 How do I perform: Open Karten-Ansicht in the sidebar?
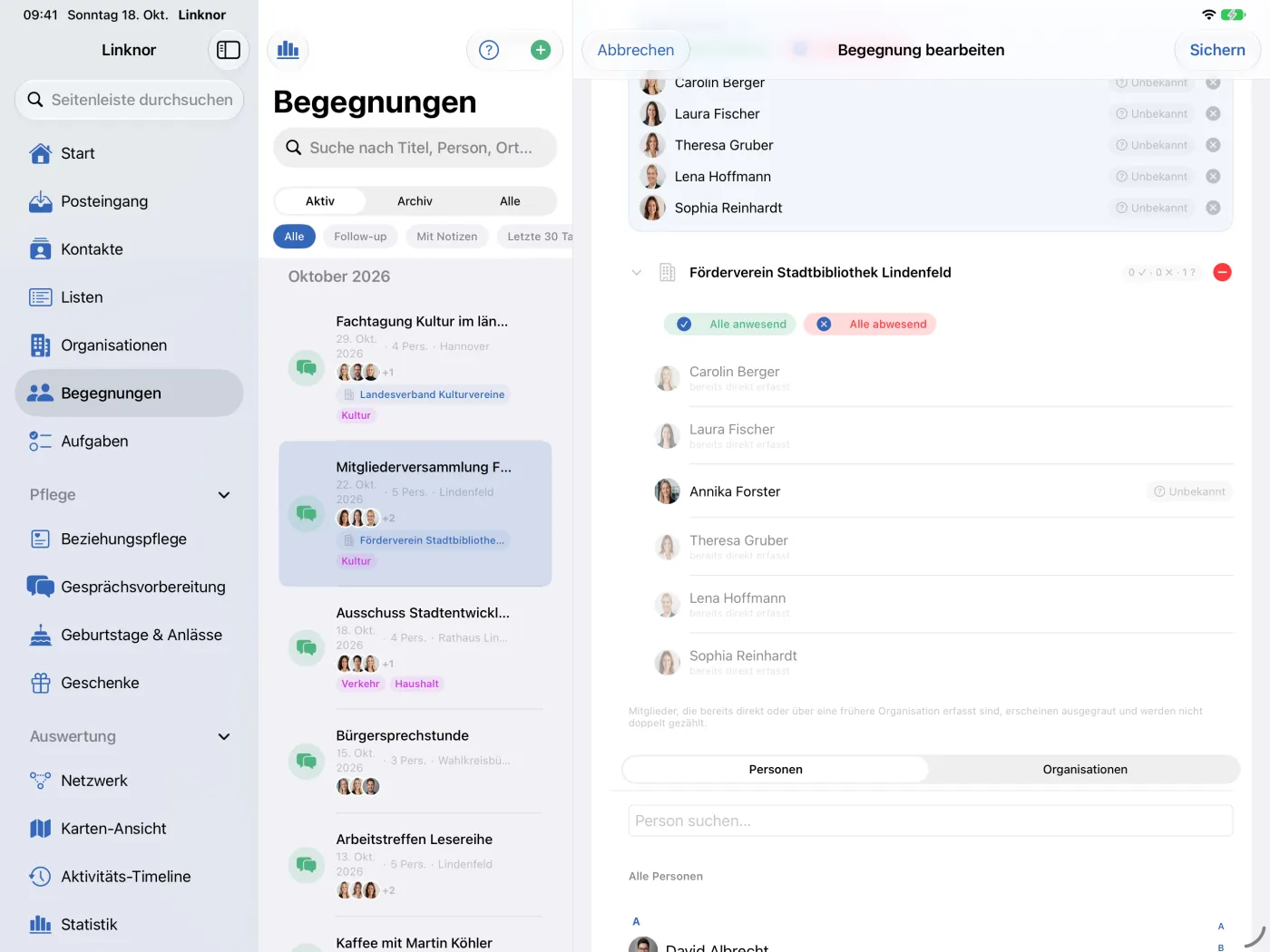pos(129,829)
